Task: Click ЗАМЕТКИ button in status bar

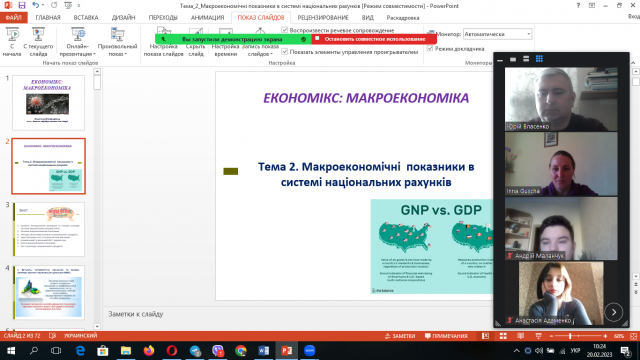Action: coord(400,336)
